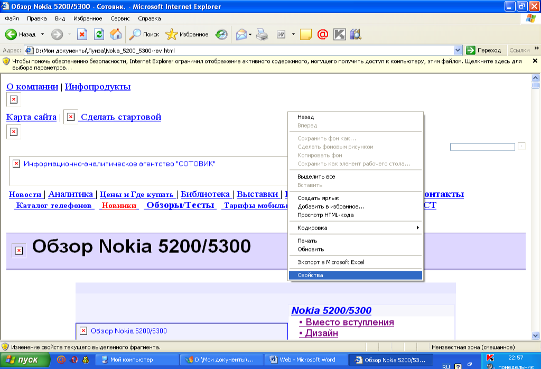
Task: Follow the Карта сайта link
Action: coord(31,117)
